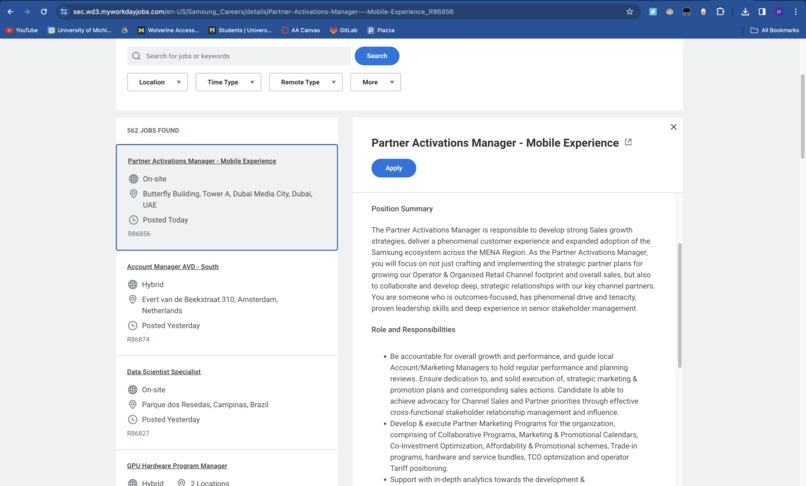Open the GitLab bookmark

[x=343, y=30]
